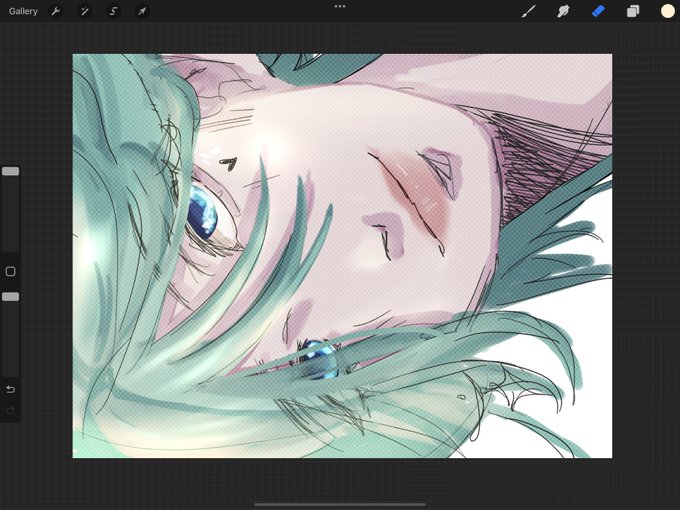Viewport: 680px width, 510px height.
Task: Tap the square Modify button in sidebar
Action: (10, 271)
